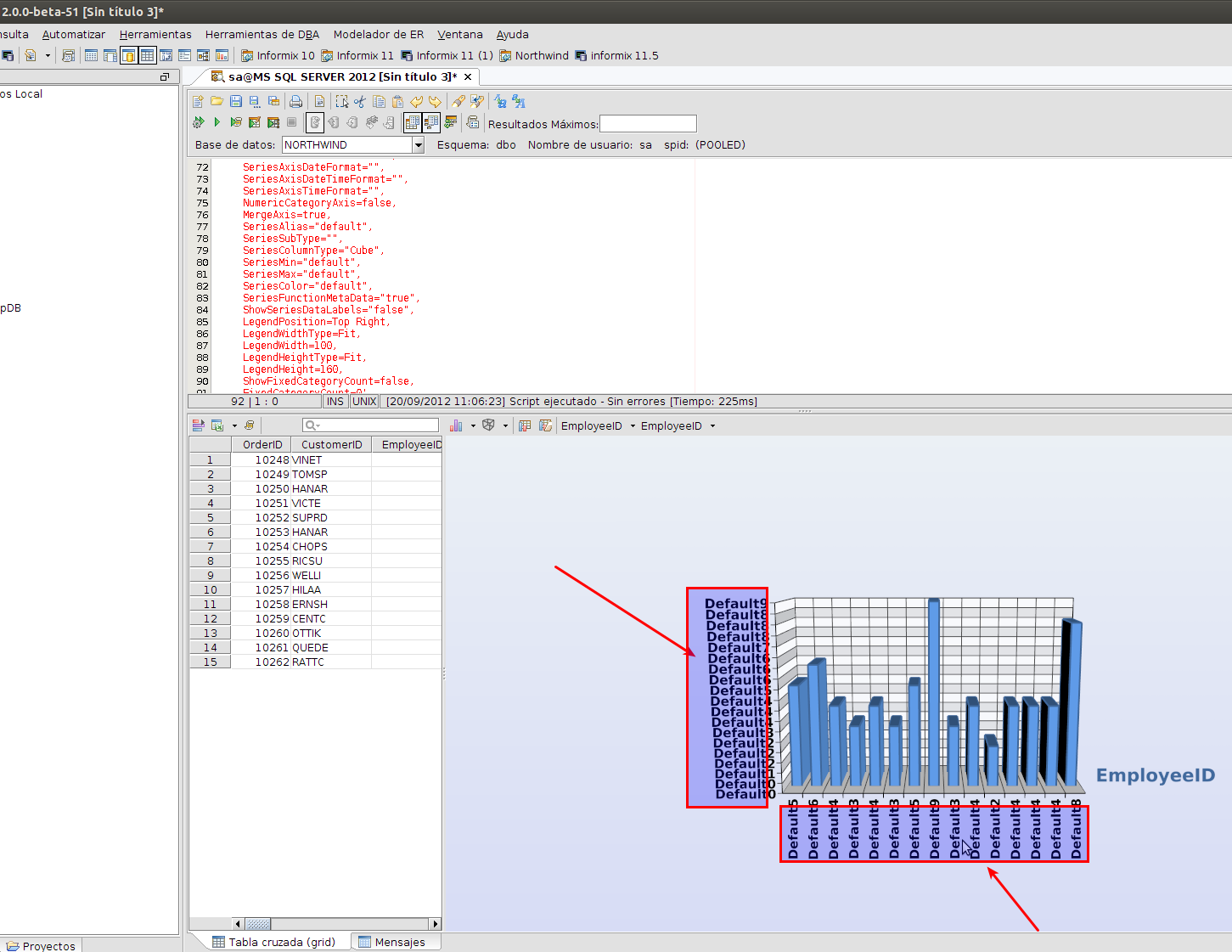Image resolution: width=1232 pixels, height=952 pixels.
Task: Toggle the autocommit button in editor toolbar
Action: 315,123
